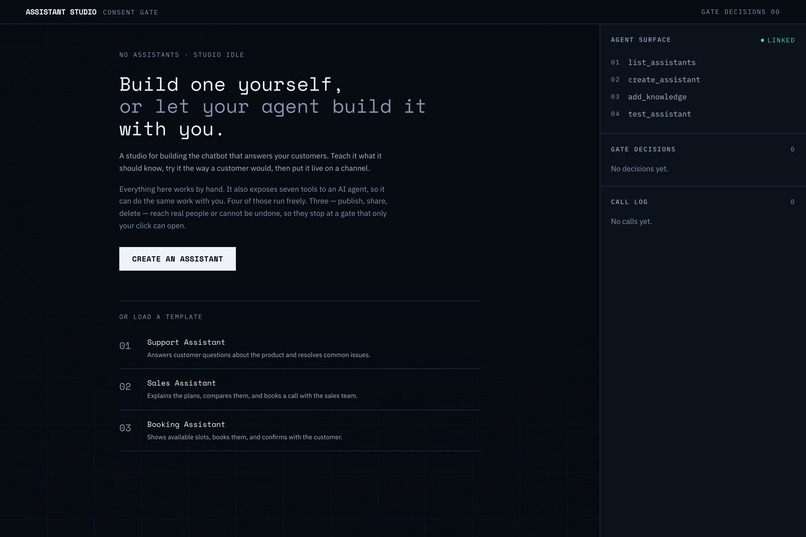Viewport: 806px width, 537px height.
Task: Click the Gate Decisions panel heading
Action: 643,150
